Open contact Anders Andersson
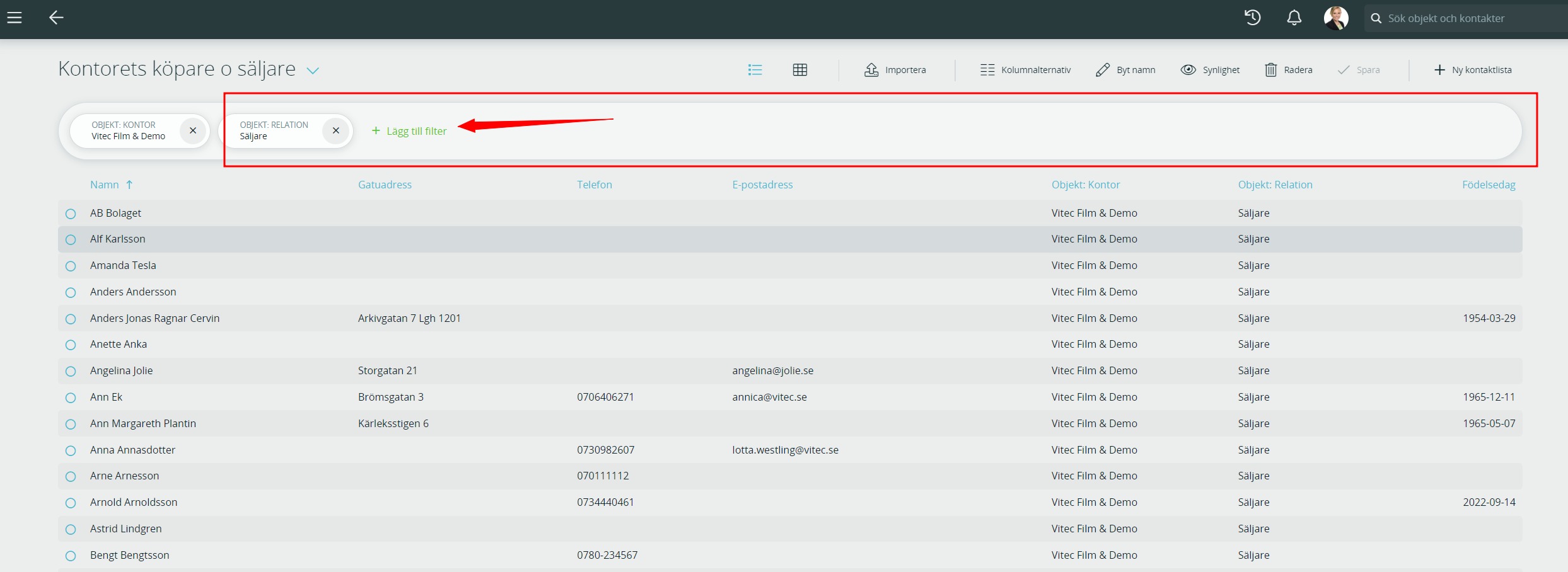The image size is (1568, 572). 133,292
